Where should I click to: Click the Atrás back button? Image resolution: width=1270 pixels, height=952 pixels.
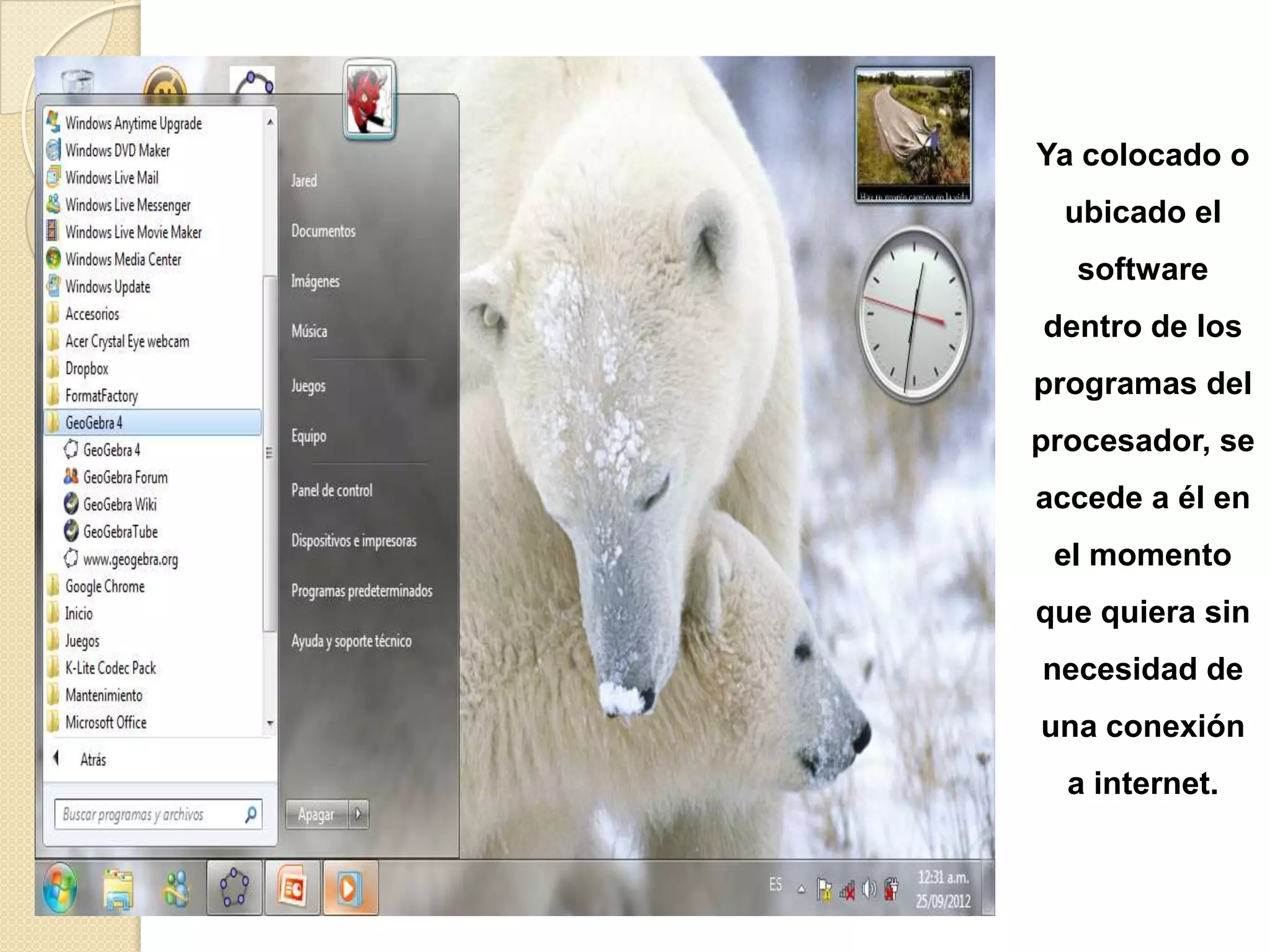point(81,759)
